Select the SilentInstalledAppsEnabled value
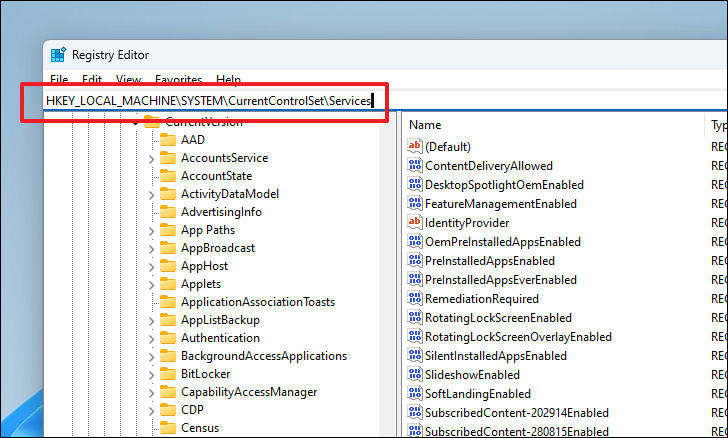The width and height of the screenshot is (728, 438). coord(496,356)
